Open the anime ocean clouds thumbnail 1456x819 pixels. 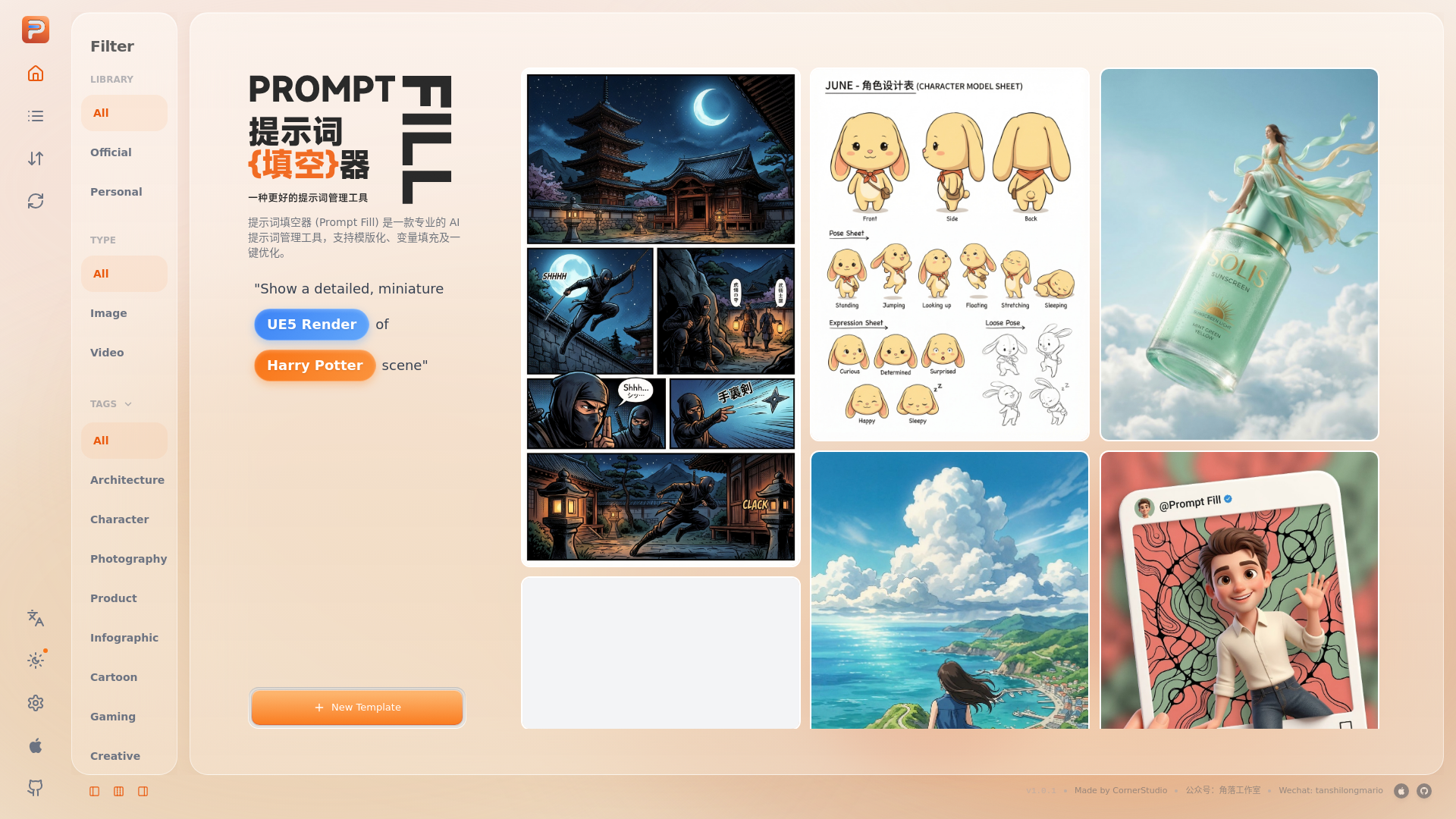(949, 590)
